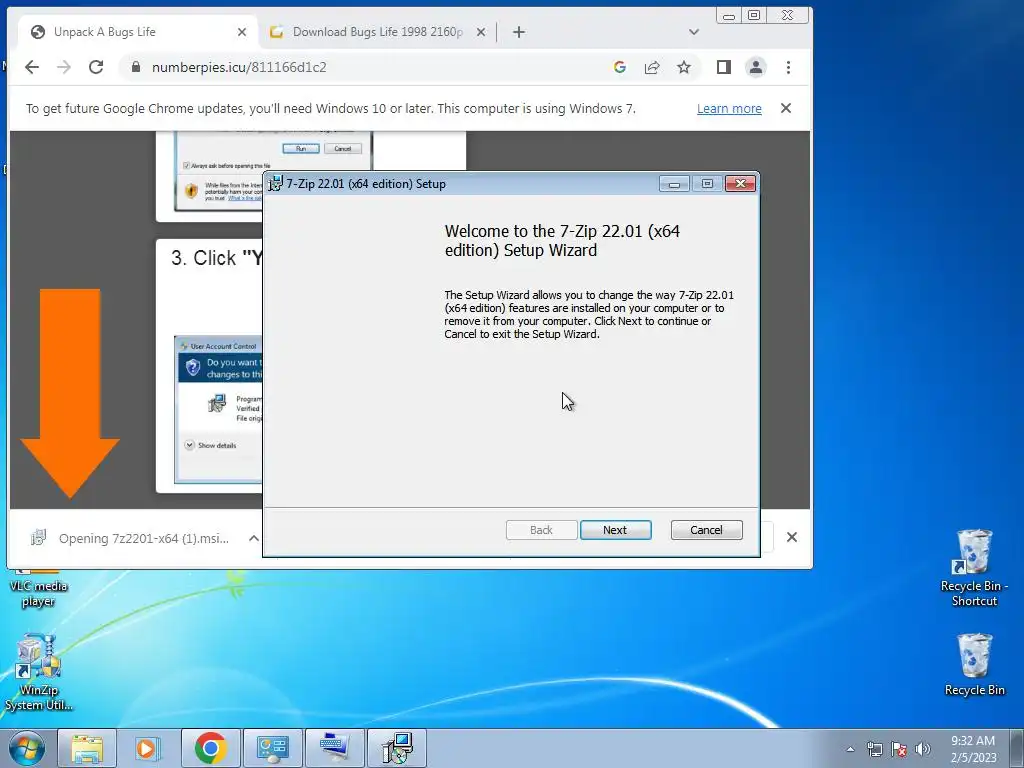Open Chrome three-dot menu
This screenshot has height=768, width=1024.
(788, 67)
